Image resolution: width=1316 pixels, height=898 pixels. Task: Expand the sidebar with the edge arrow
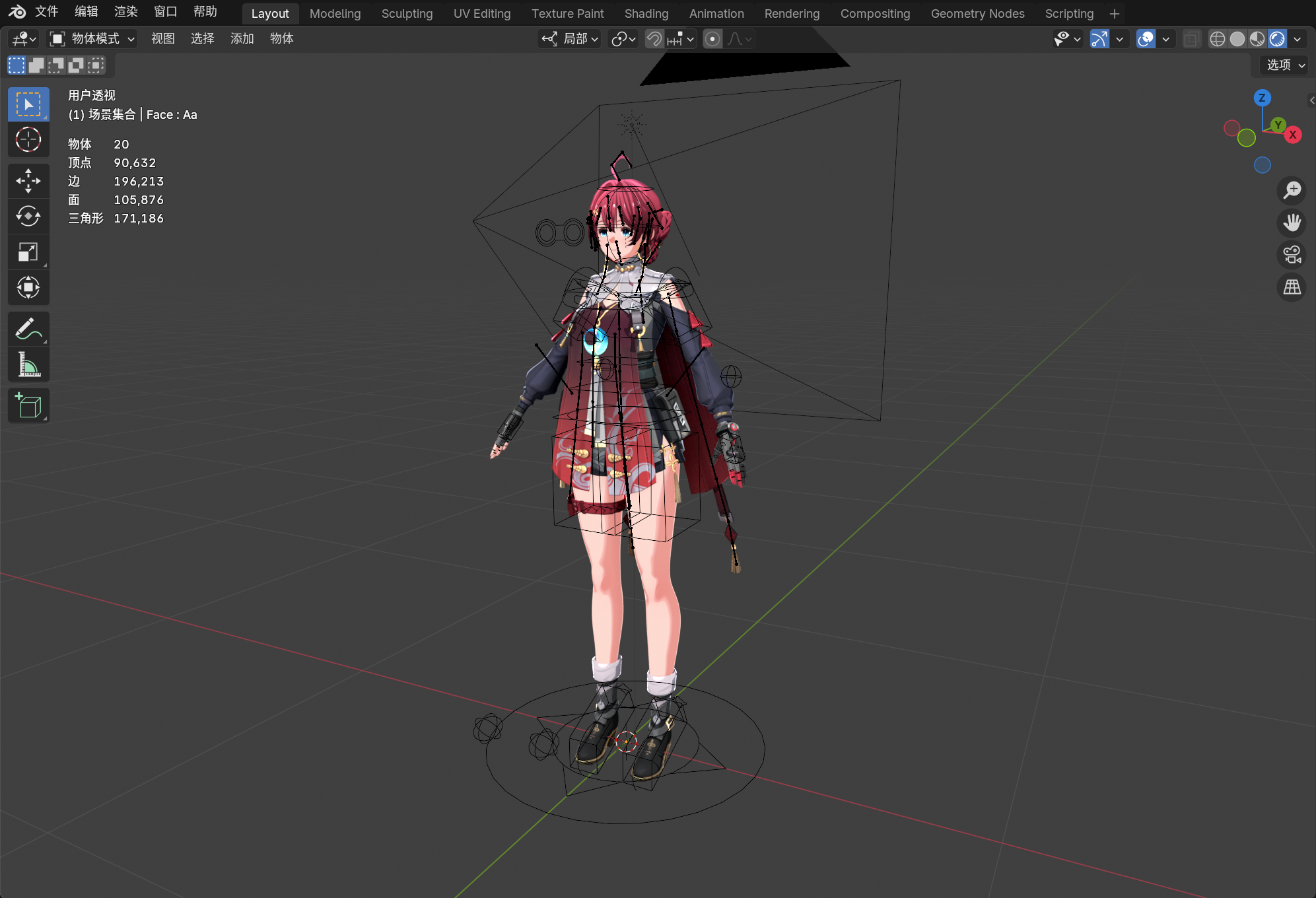[1311, 100]
